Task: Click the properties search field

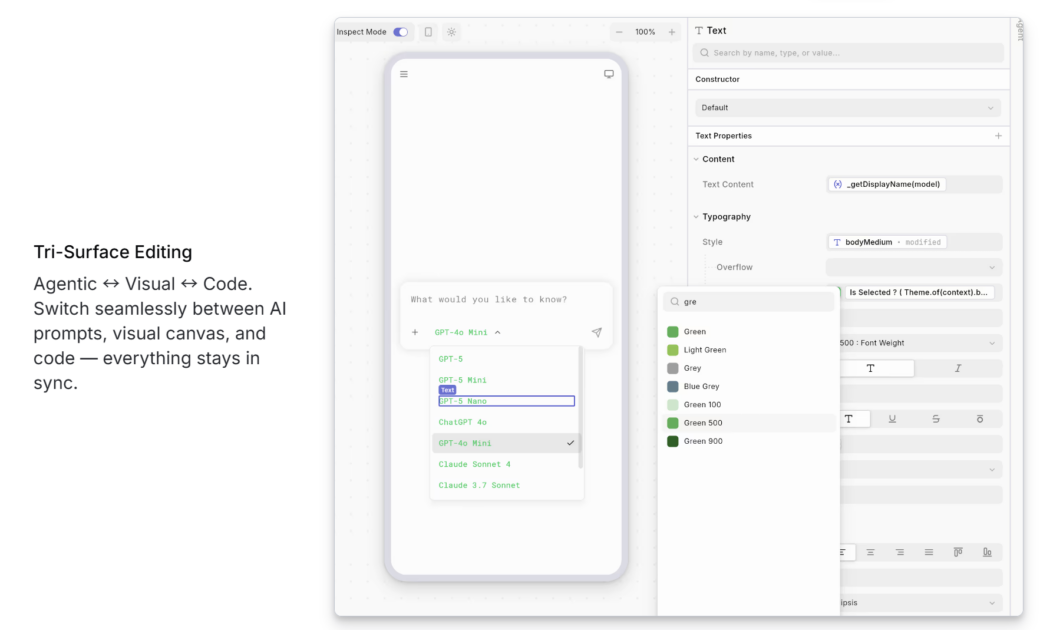Action: 848,53
